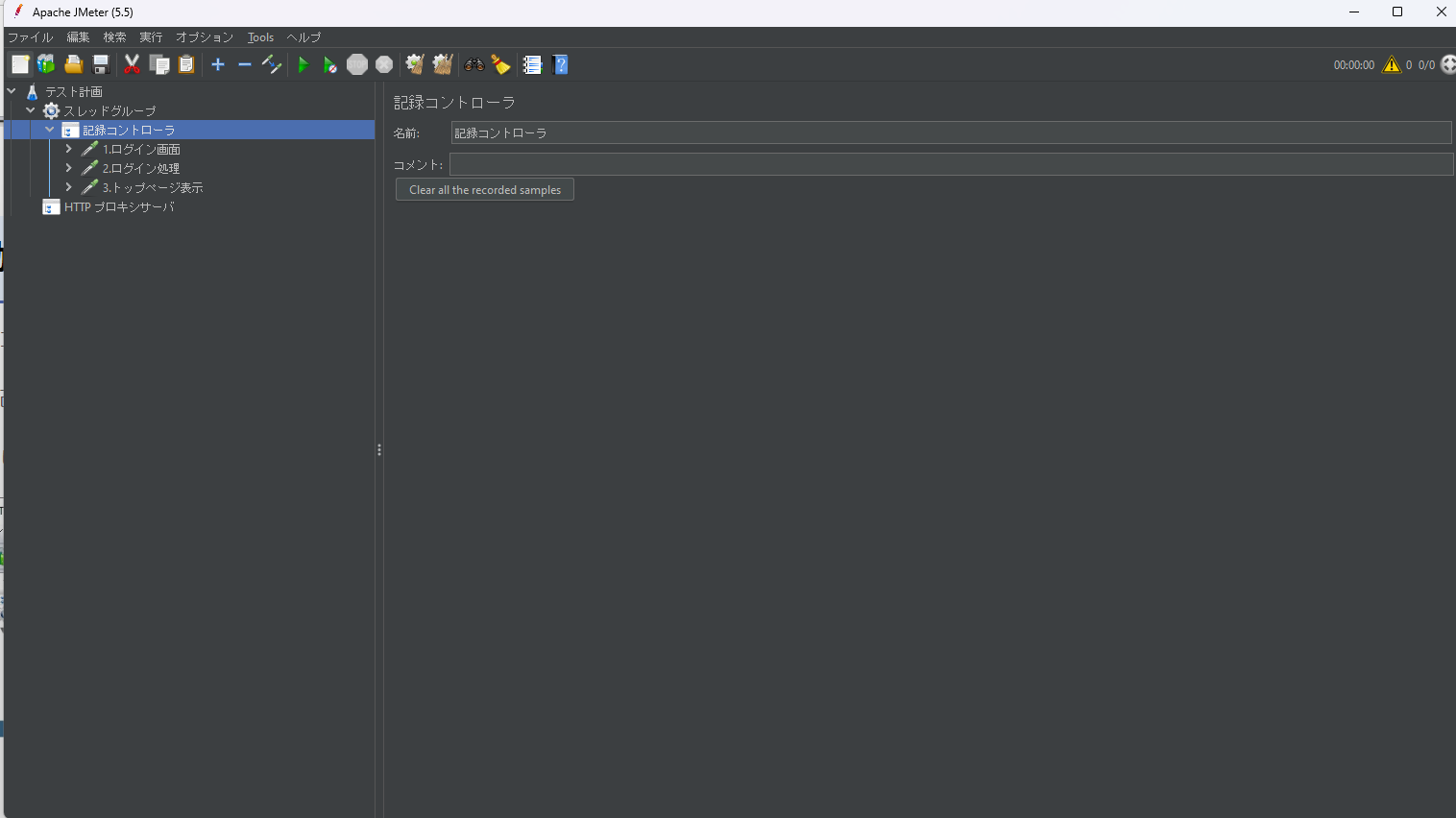Click the 0/0 thread counter
Viewport: 1456px width, 818px height.
pyautogui.click(x=1426, y=65)
